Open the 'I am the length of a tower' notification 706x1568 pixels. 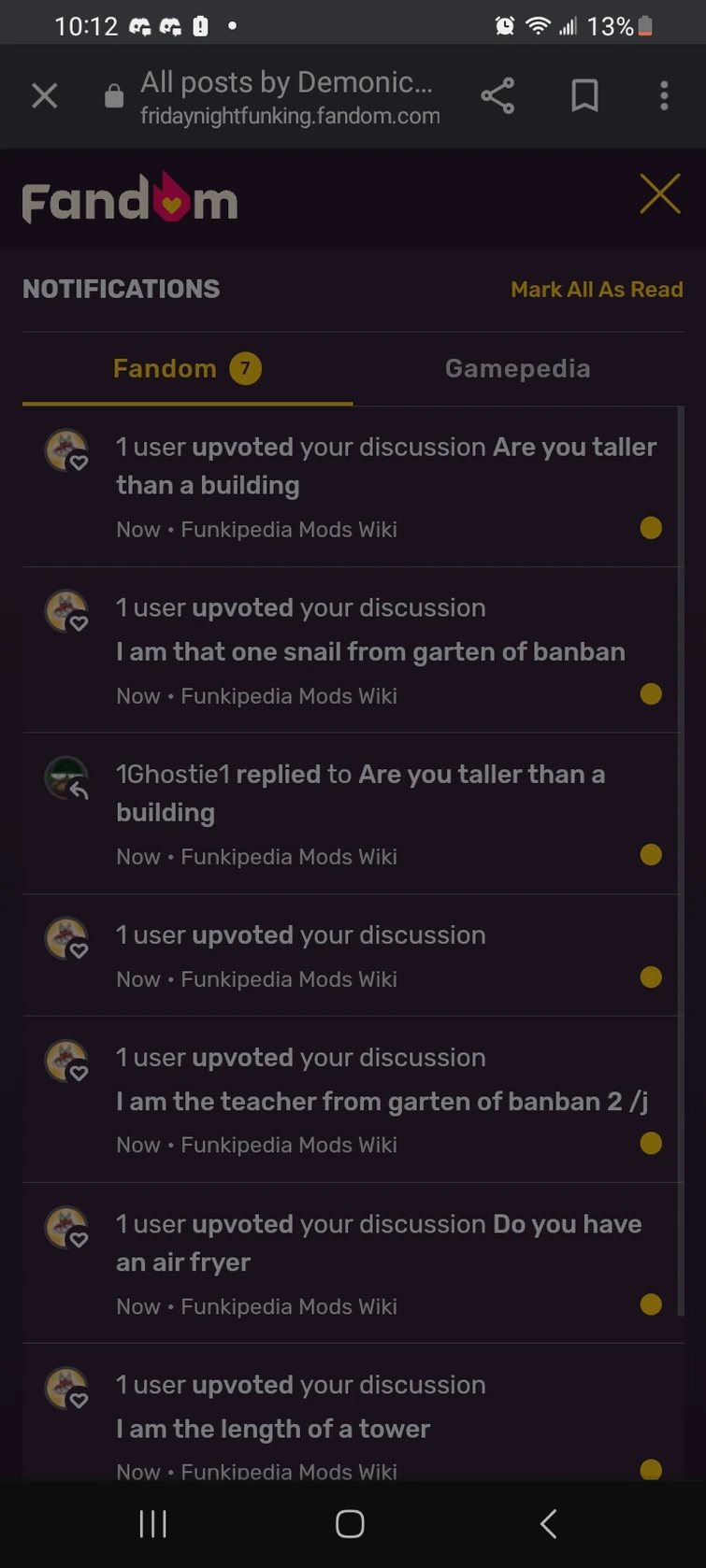[x=272, y=1428]
